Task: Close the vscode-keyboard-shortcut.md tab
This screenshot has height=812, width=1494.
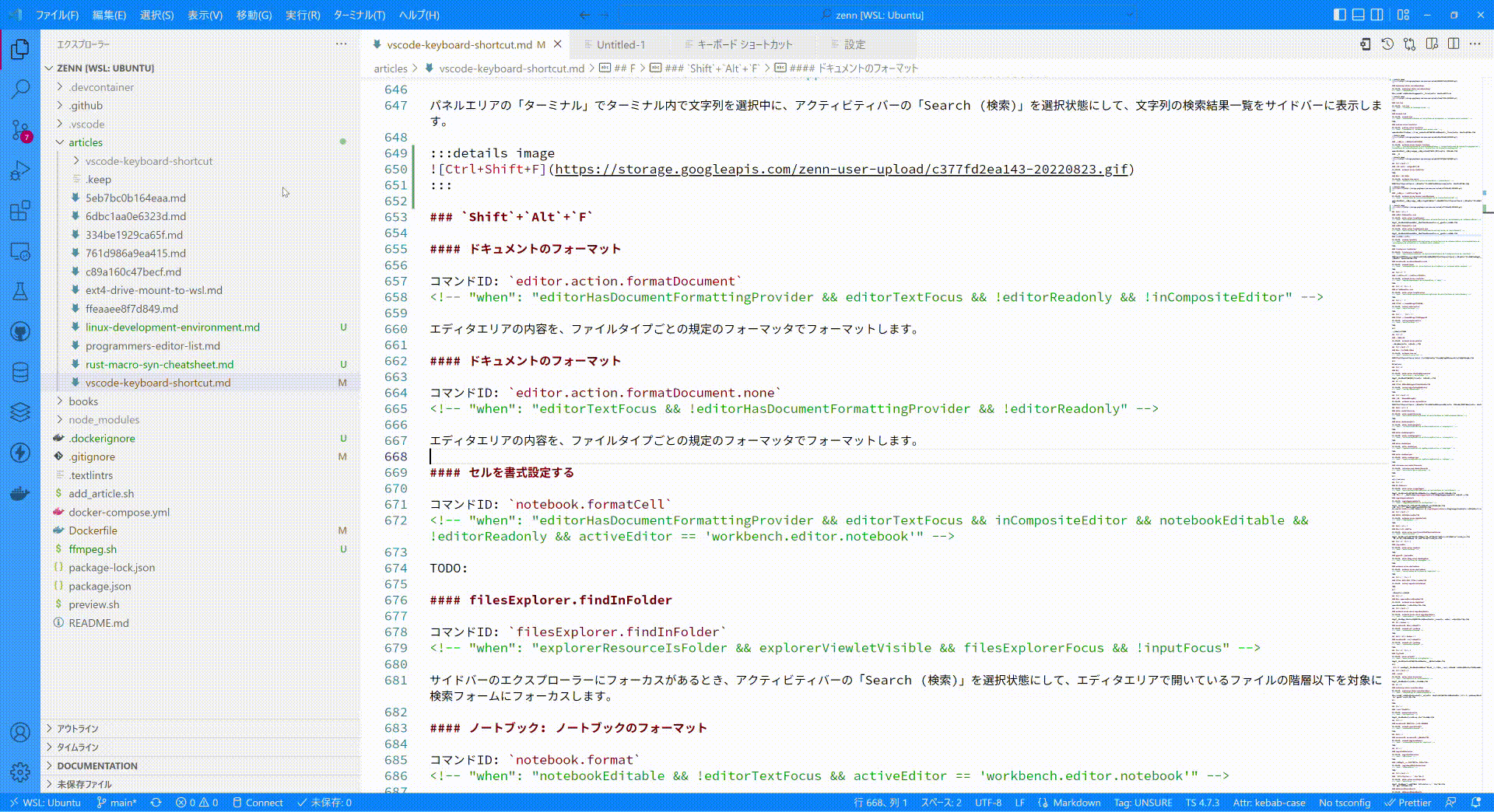Action: (x=557, y=44)
